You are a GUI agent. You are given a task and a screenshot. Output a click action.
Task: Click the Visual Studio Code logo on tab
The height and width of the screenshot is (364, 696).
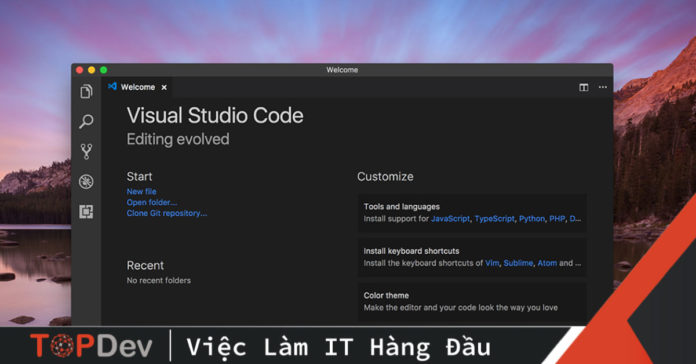pyautogui.click(x=112, y=86)
